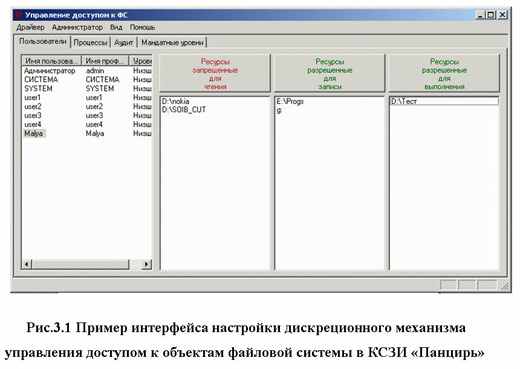Open the Вид menu
This screenshot has height=369, width=520.
[x=116, y=27]
